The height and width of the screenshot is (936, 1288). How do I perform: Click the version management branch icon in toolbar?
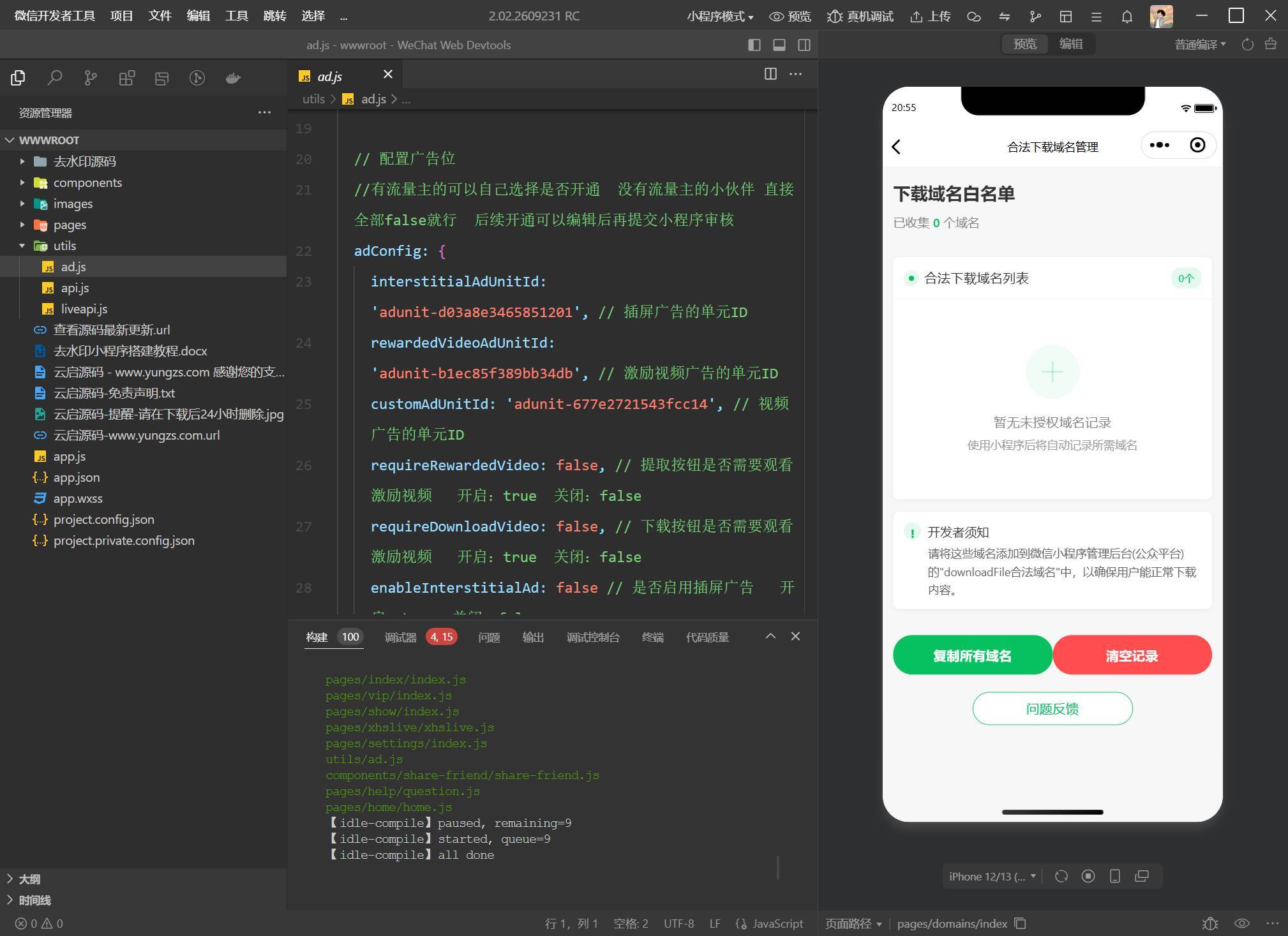click(x=1035, y=17)
